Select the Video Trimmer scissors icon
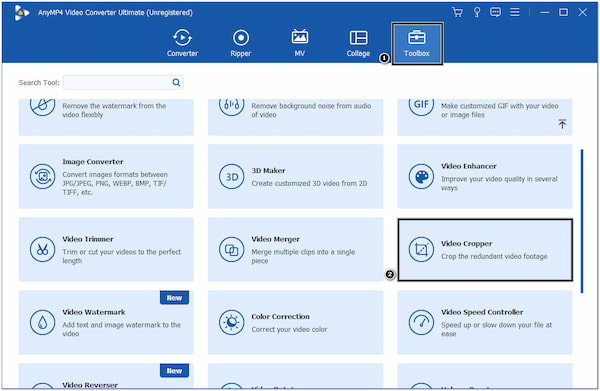Viewport: 600px width, 391px height. click(42, 249)
